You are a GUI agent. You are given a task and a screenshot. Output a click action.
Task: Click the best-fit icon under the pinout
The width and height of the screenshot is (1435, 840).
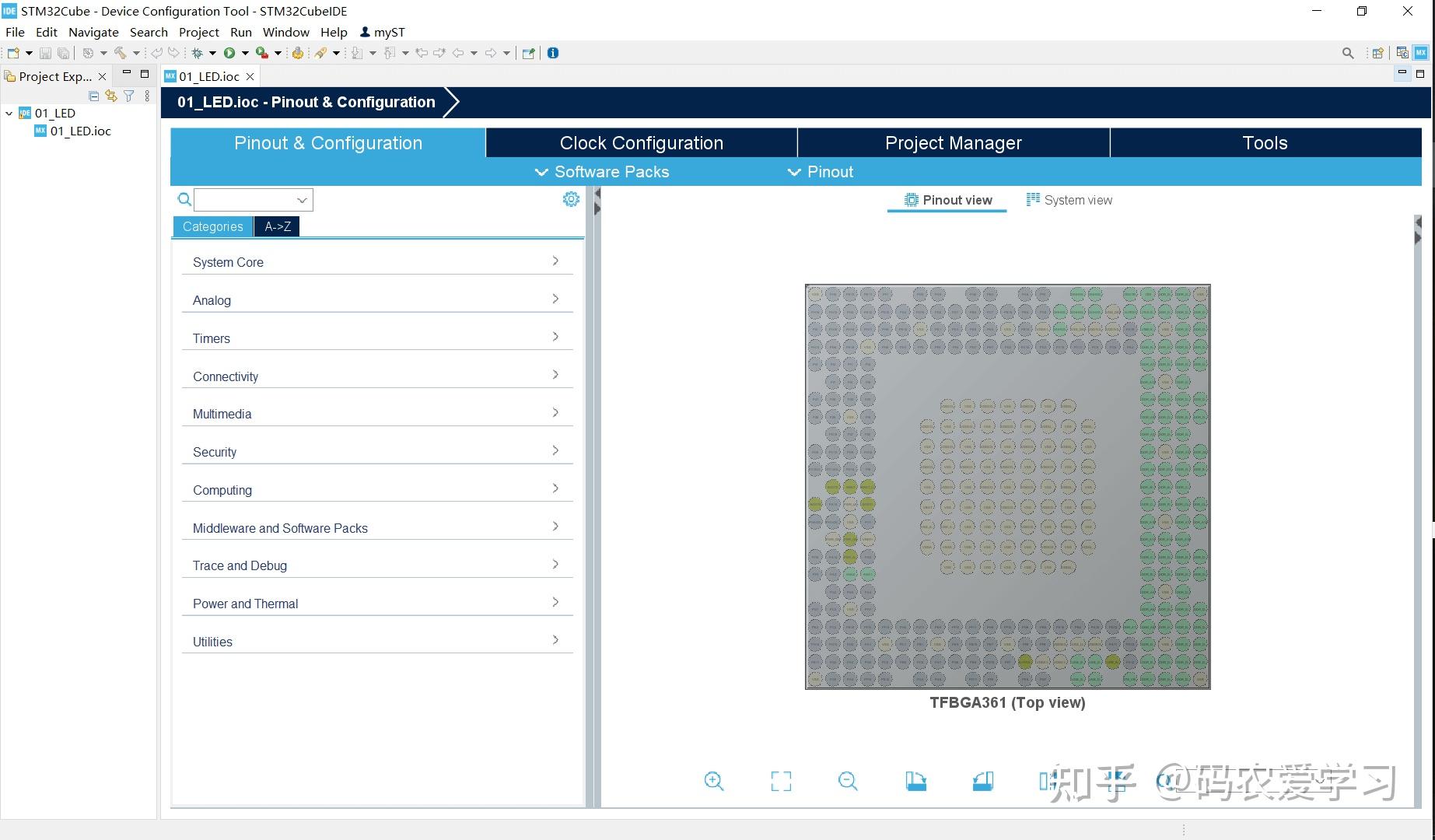781,781
